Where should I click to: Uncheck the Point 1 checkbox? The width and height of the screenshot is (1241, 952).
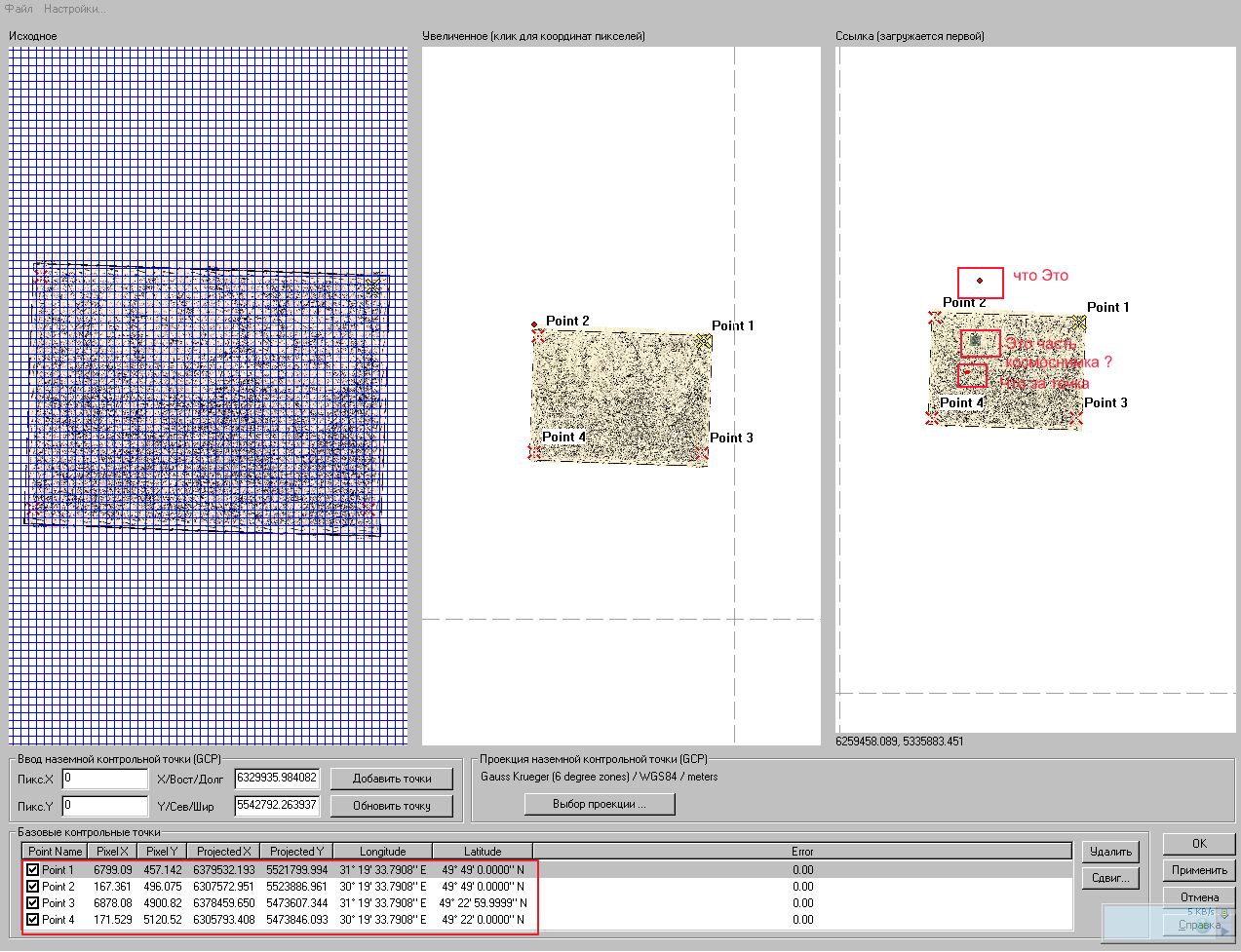[x=33, y=870]
